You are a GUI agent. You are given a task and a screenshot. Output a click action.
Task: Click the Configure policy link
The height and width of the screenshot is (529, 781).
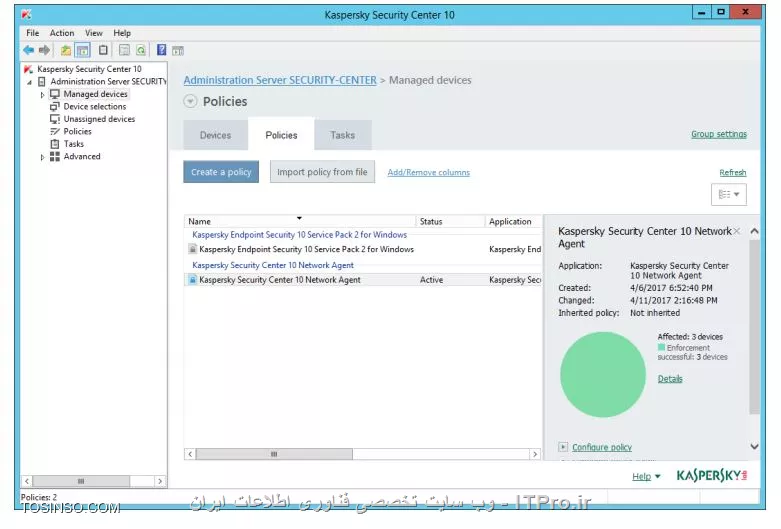pos(602,447)
